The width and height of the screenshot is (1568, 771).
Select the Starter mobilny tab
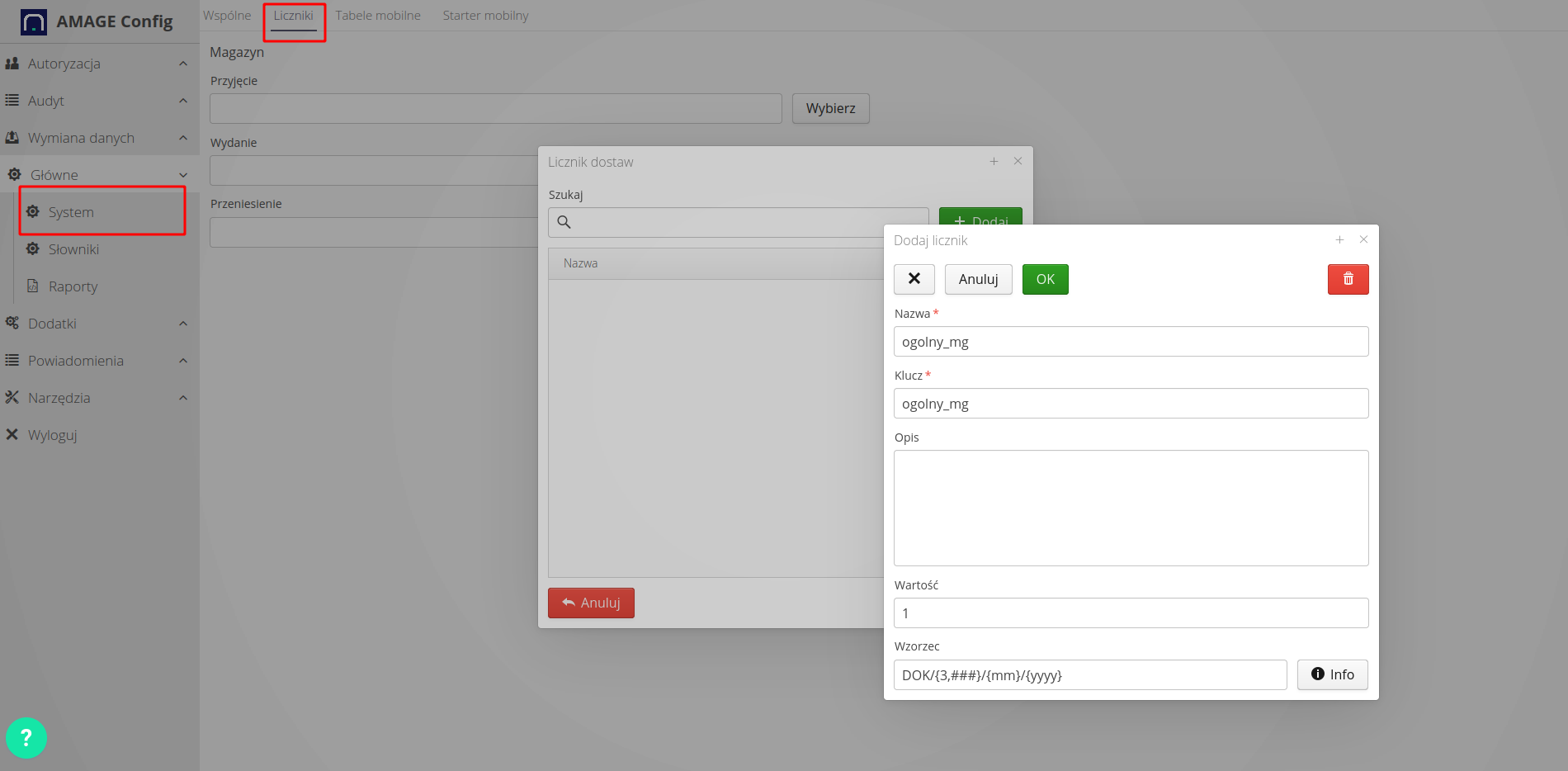click(x=484, y=15)
